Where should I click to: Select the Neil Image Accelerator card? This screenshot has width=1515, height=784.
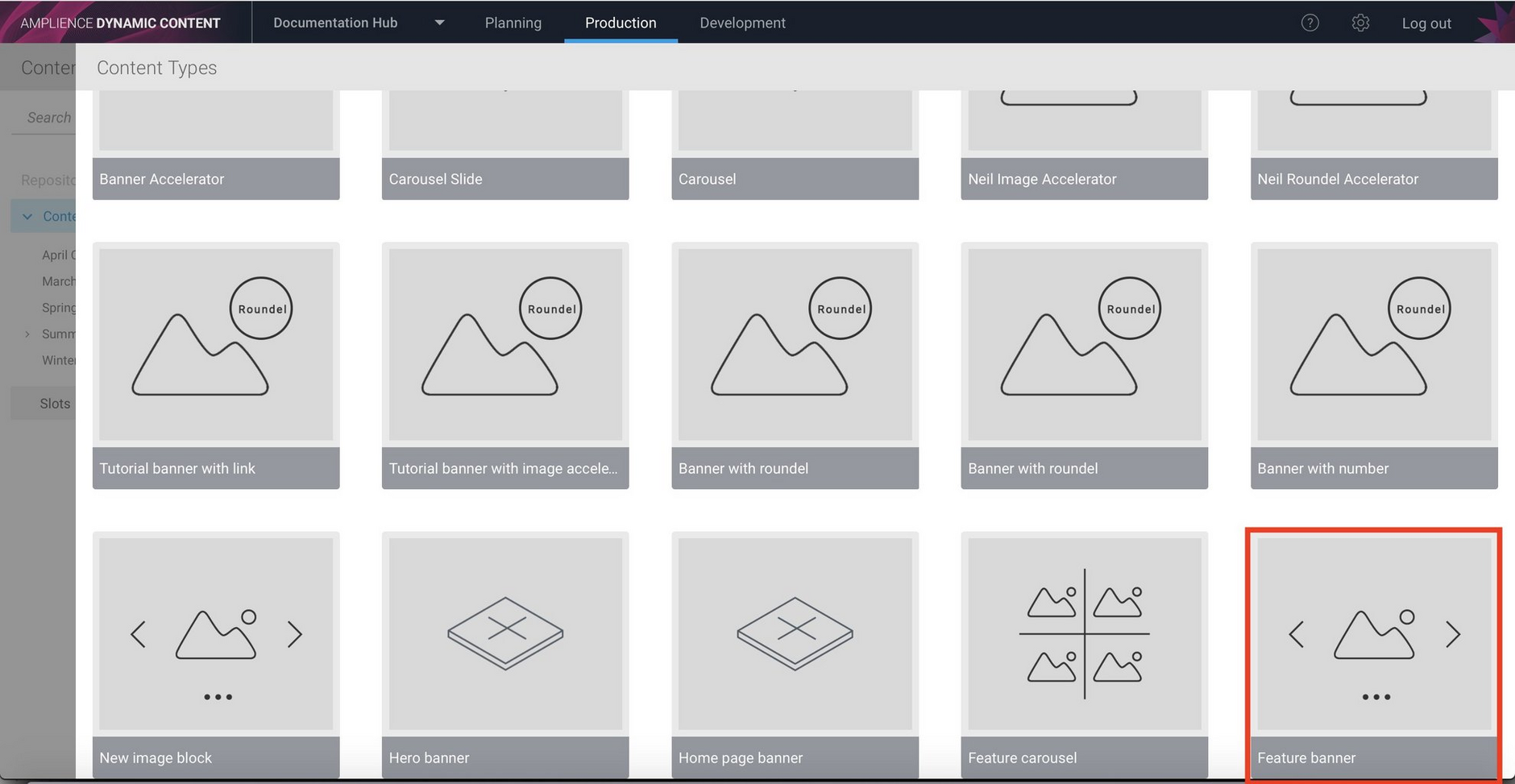[1084, 145]
